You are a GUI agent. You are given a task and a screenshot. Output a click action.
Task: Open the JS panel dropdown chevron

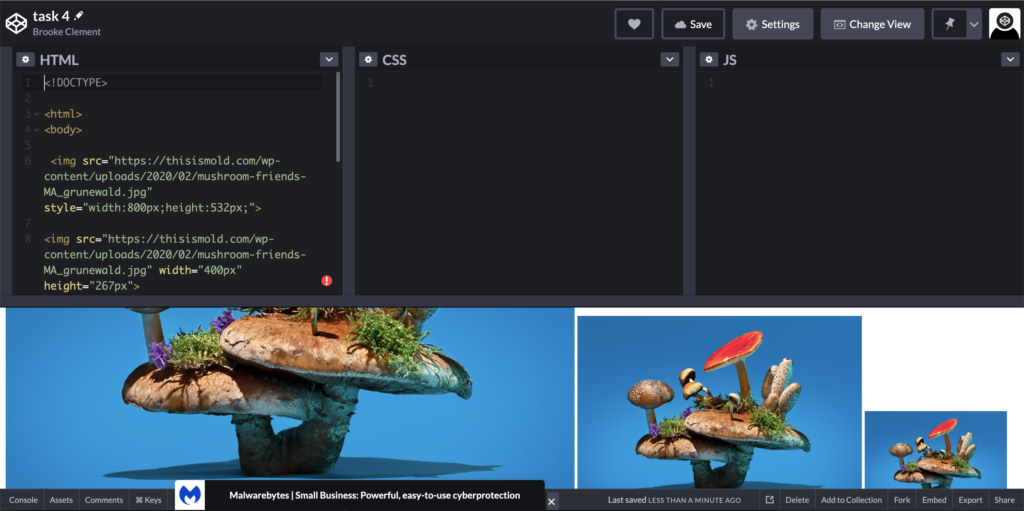pyautogui.click(x=1010, y=60)
